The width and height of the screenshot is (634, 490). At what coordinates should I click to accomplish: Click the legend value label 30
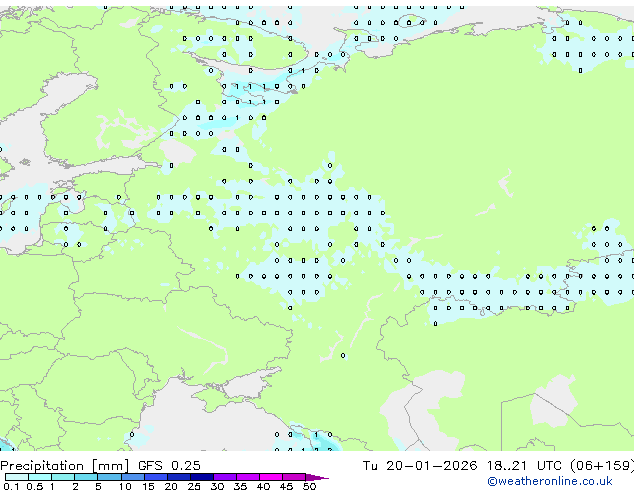click(217, 486)
